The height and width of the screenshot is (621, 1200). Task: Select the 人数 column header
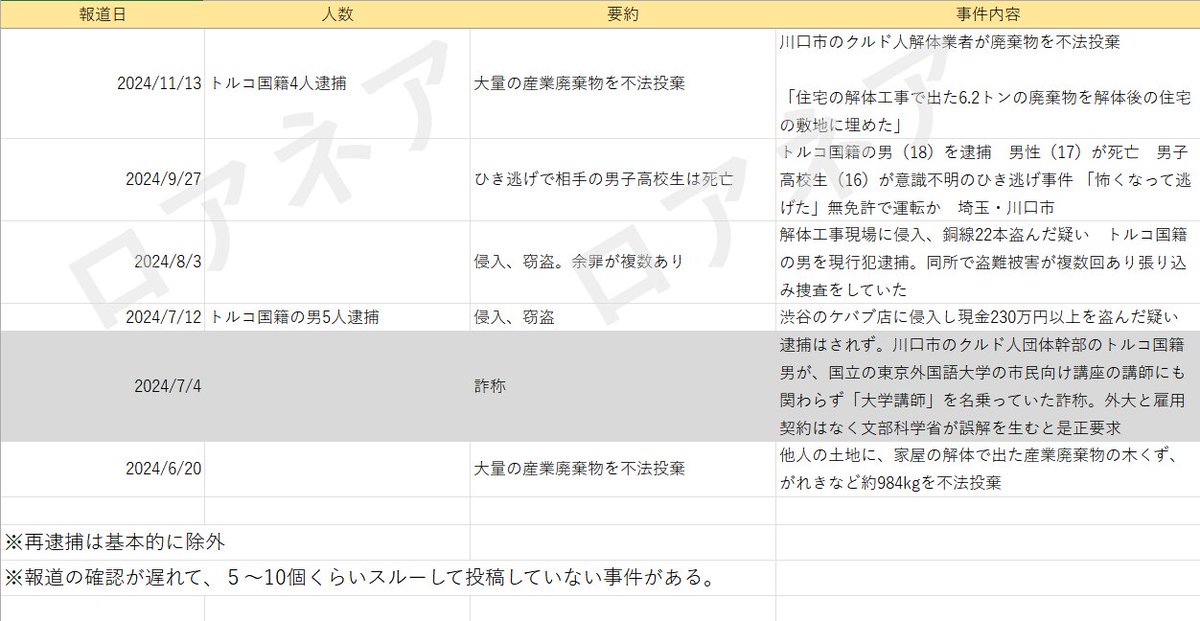click(x=337, y=14)
